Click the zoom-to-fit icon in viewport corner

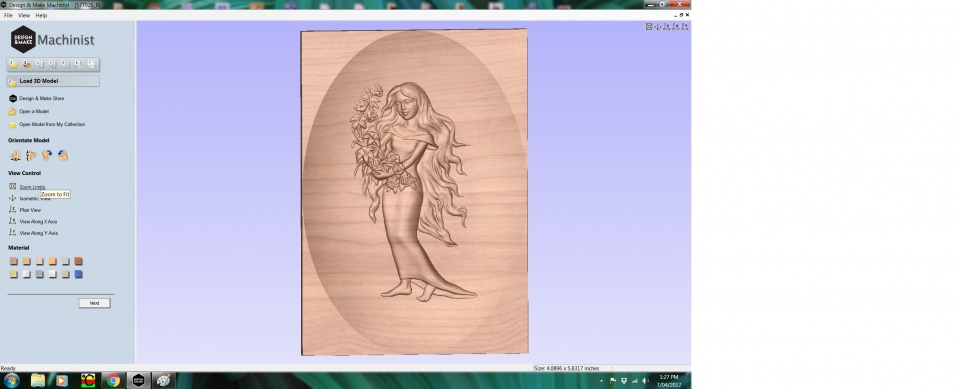tap(649, 26)
